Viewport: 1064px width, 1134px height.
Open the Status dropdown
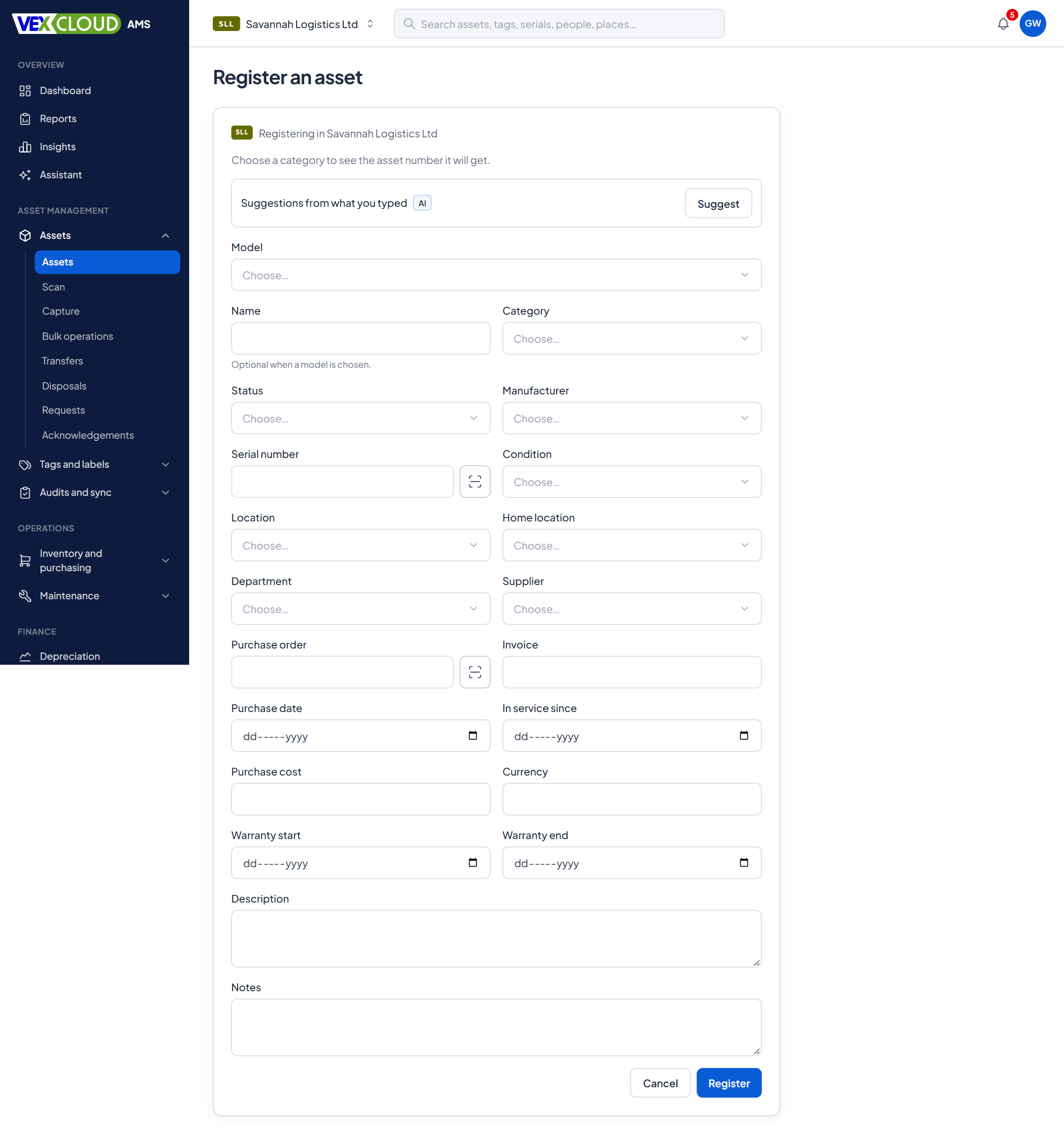click(x=361, y=418)
